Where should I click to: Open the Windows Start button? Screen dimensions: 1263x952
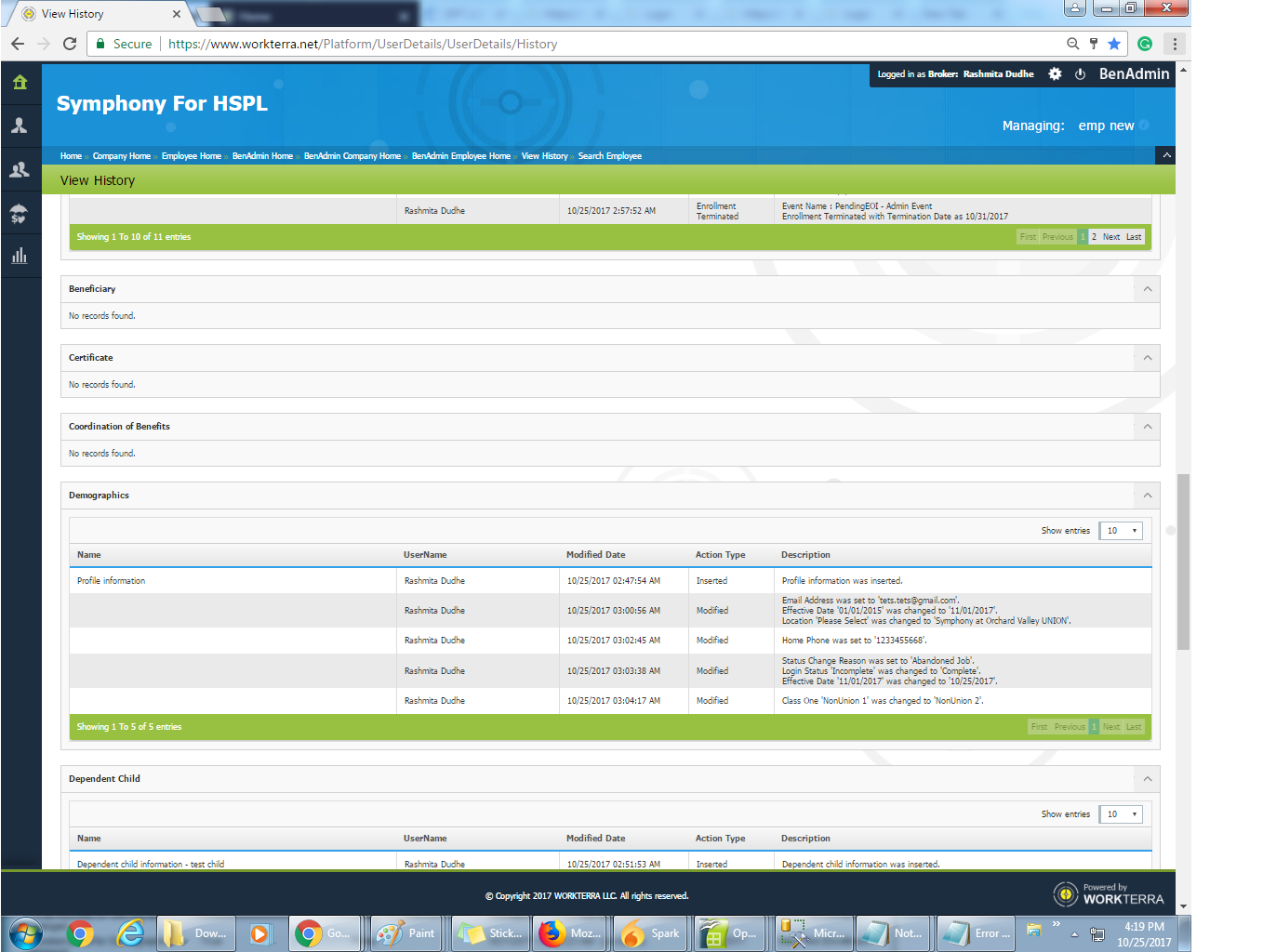25,932
